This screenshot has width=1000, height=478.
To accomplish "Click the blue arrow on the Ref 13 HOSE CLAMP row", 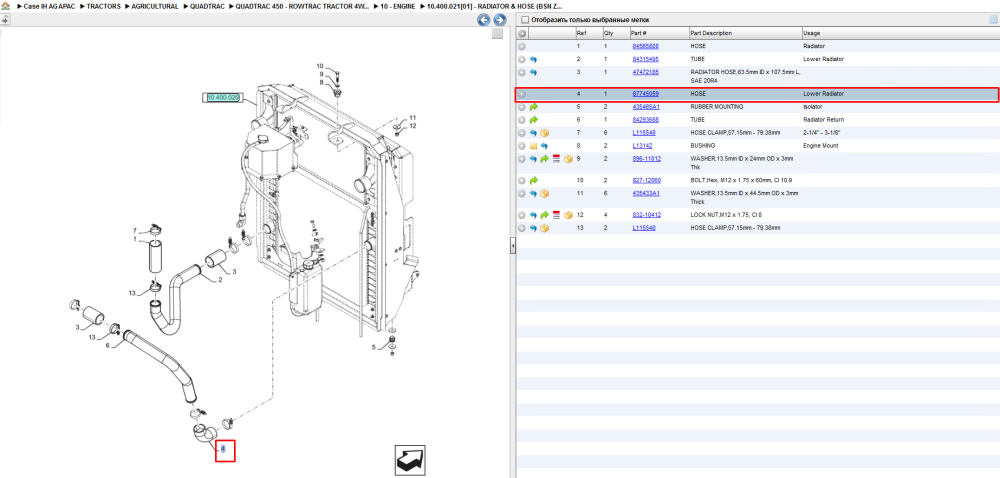I will (x=533, y=228).
